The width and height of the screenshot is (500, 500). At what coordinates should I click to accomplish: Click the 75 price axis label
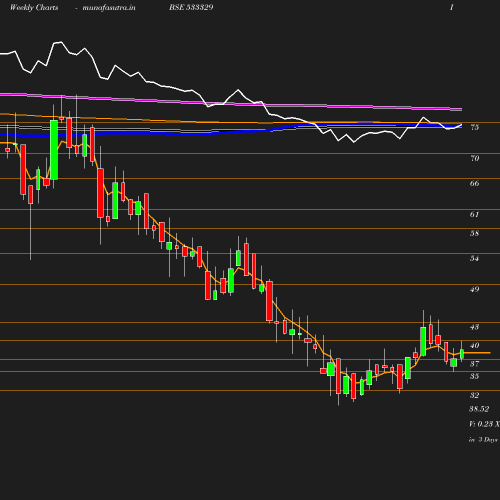click(475, 127)
